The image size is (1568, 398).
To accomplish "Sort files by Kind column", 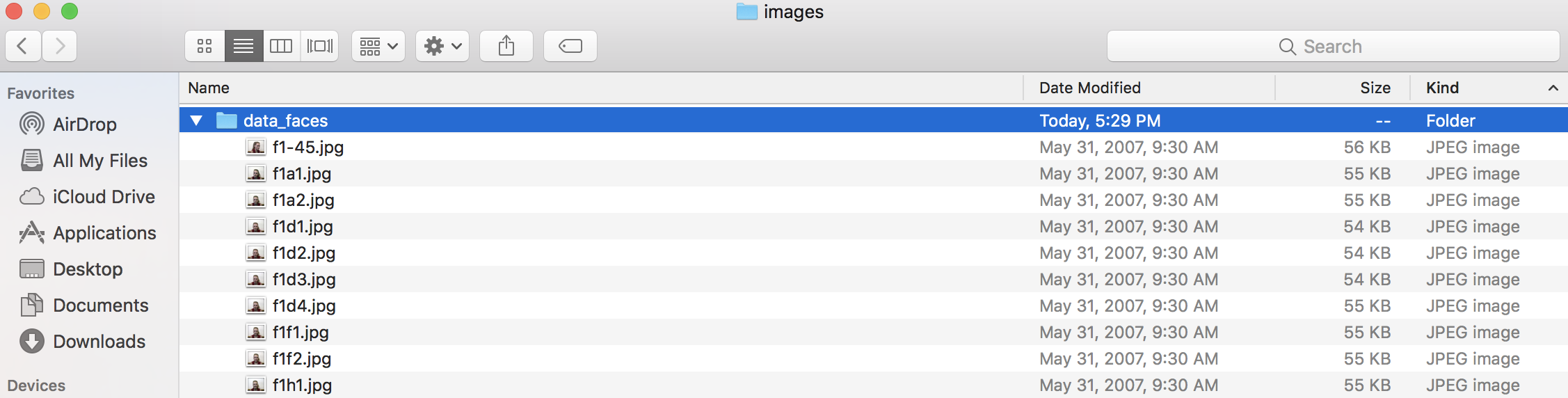I will pos(1443,88).
